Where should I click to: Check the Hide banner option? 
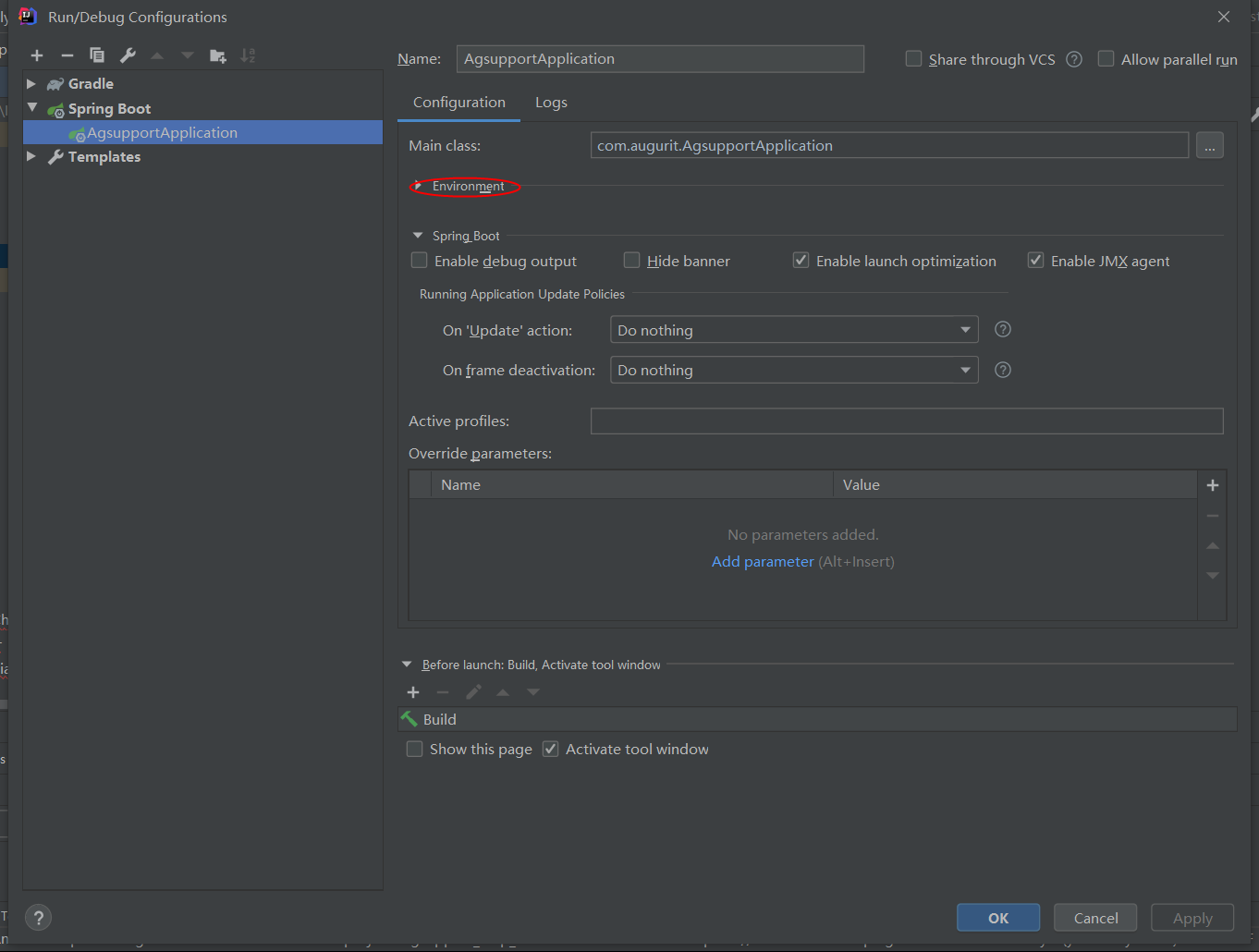pos(632,261)
